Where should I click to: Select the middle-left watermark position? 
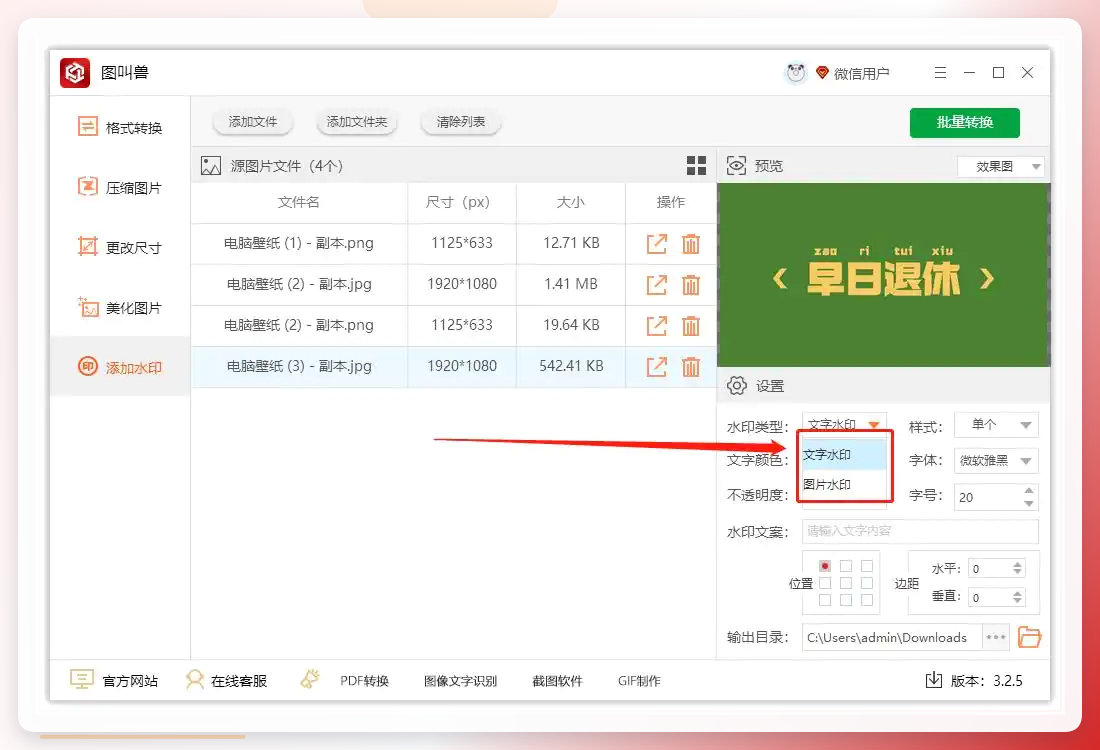click(x=825, y=583)
